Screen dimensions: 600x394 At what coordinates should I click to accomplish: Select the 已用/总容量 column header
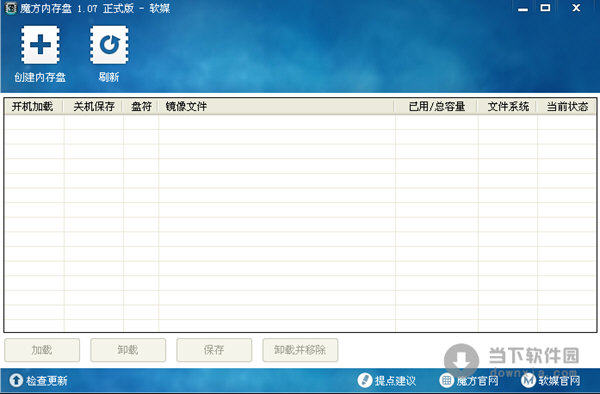436,106
